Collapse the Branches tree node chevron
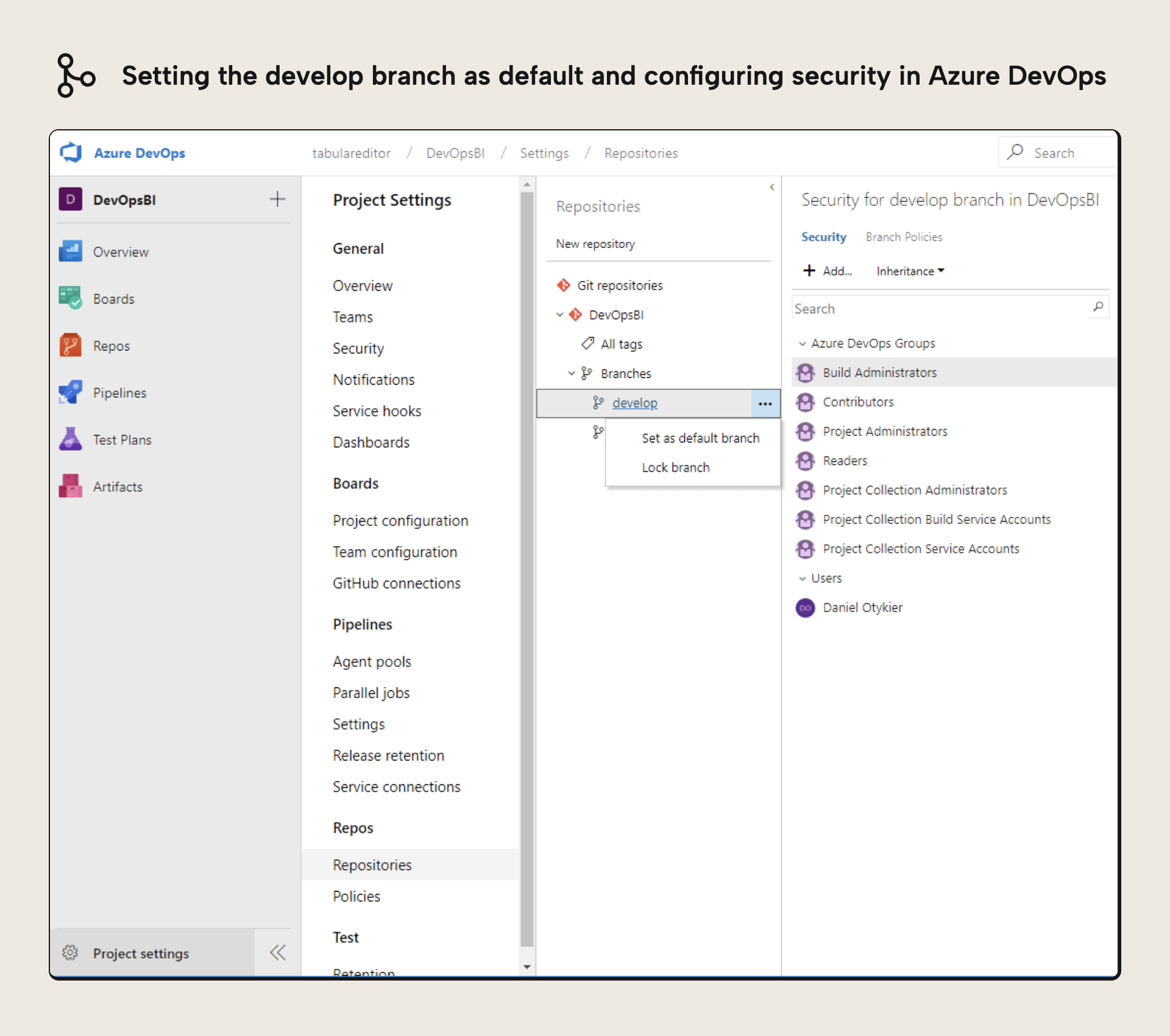 click(572, 373)
